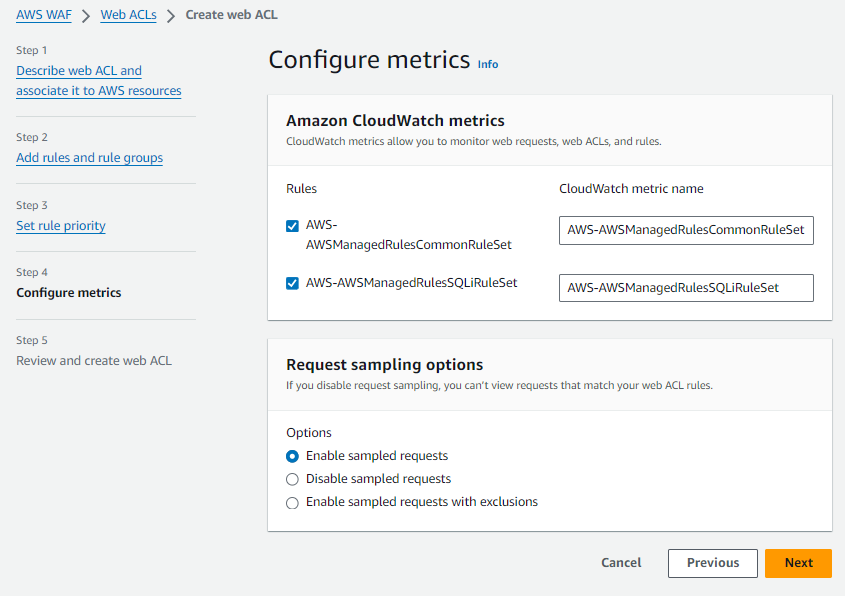Select Enable sampled requests option
The height and width of the screenshot is (596, 845).
click(292, 456)
